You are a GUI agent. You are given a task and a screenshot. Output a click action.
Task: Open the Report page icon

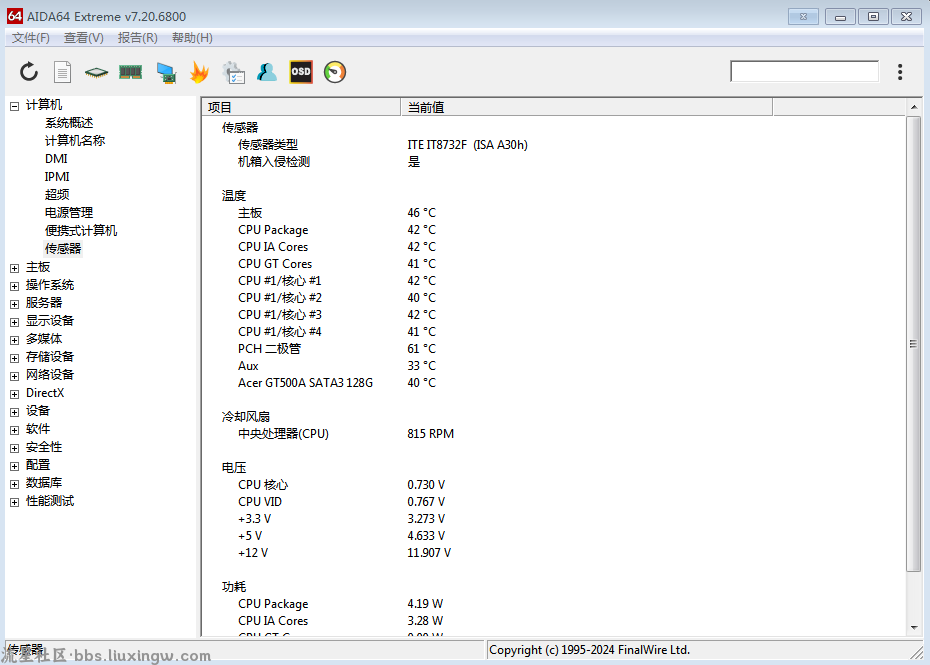62,72
